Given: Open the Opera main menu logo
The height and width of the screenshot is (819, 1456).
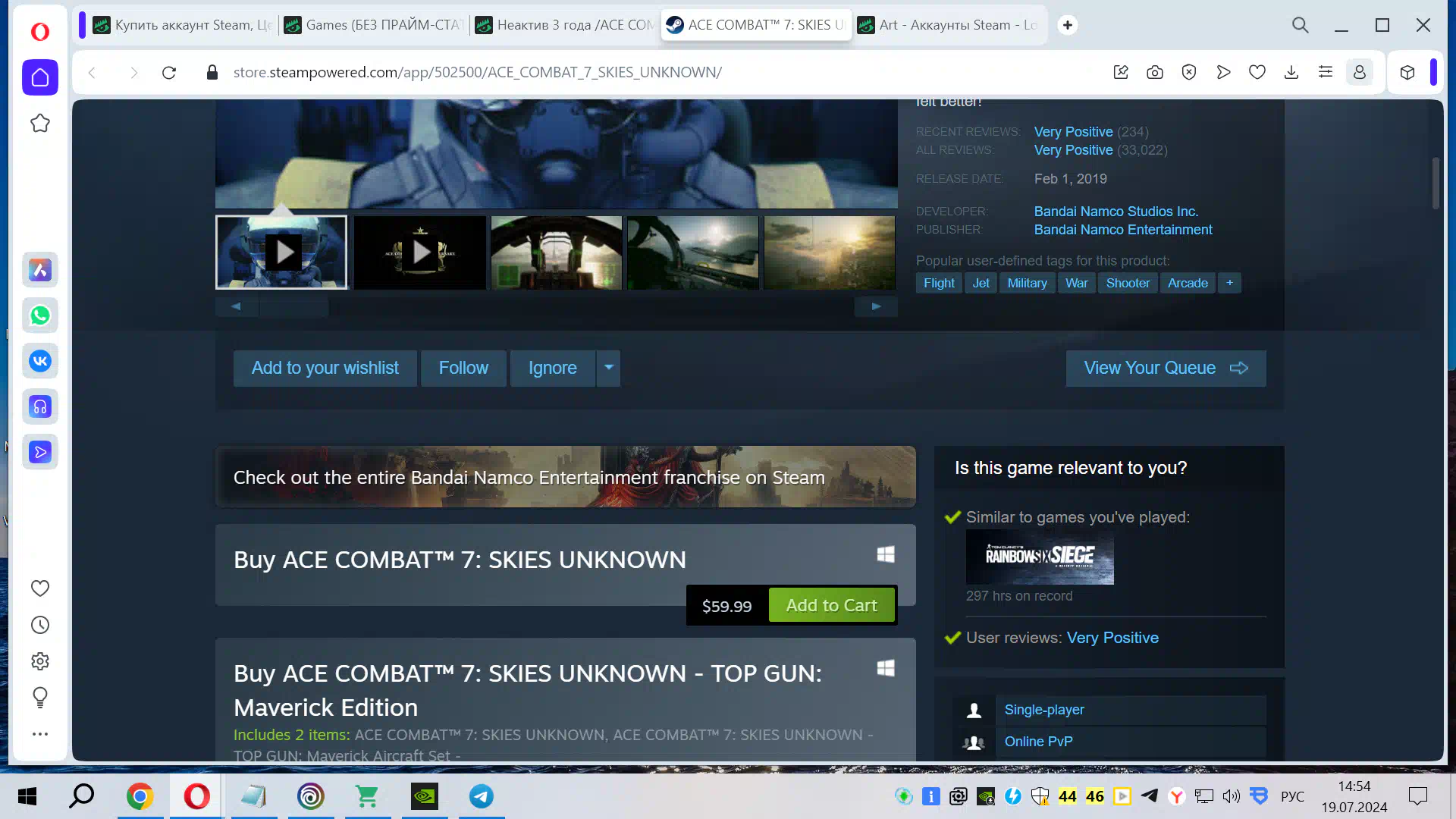Looking at the screenshot, I should (40, 32).
